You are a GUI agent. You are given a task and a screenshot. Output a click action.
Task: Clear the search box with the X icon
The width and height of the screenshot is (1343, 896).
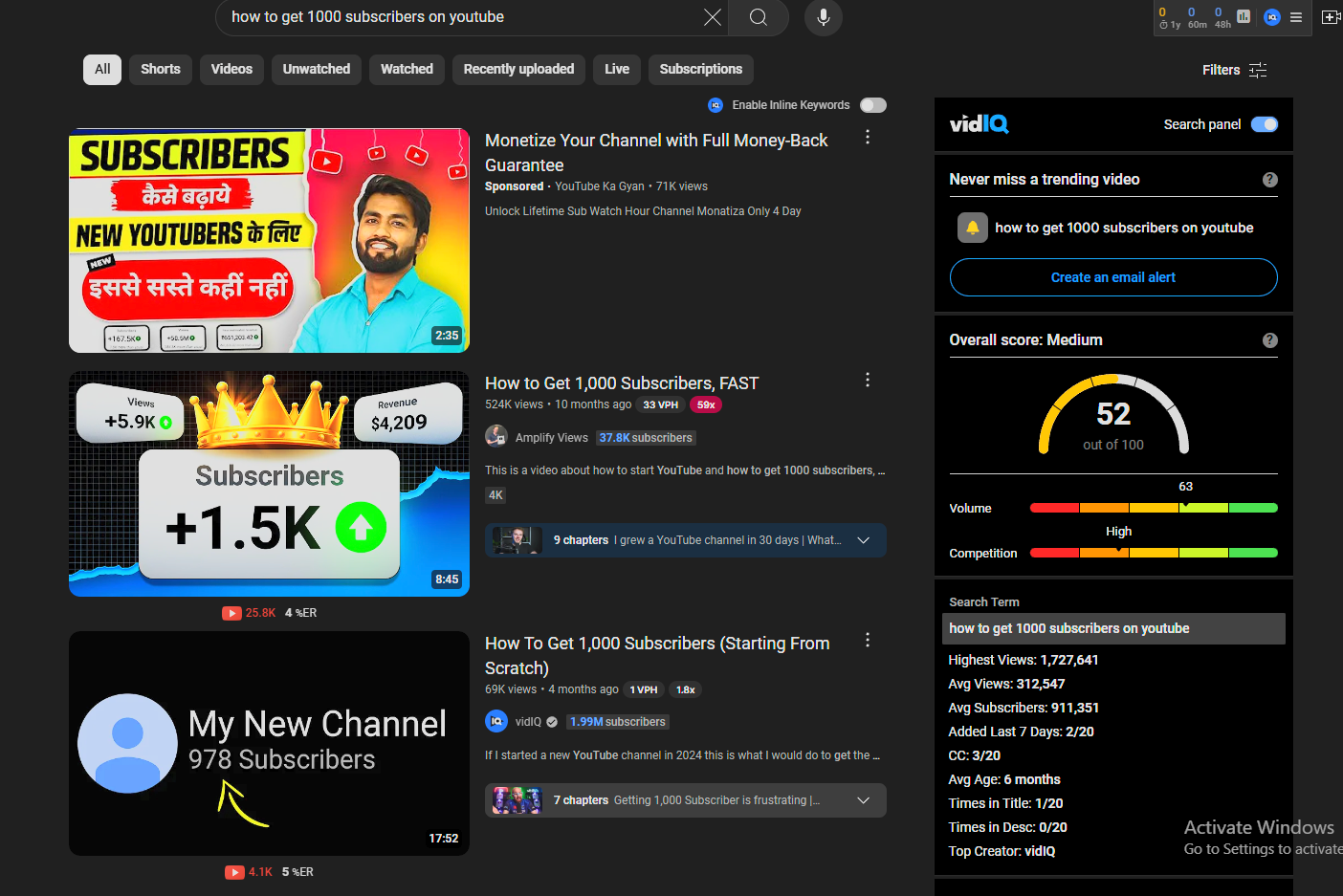(x=713, y=17)
